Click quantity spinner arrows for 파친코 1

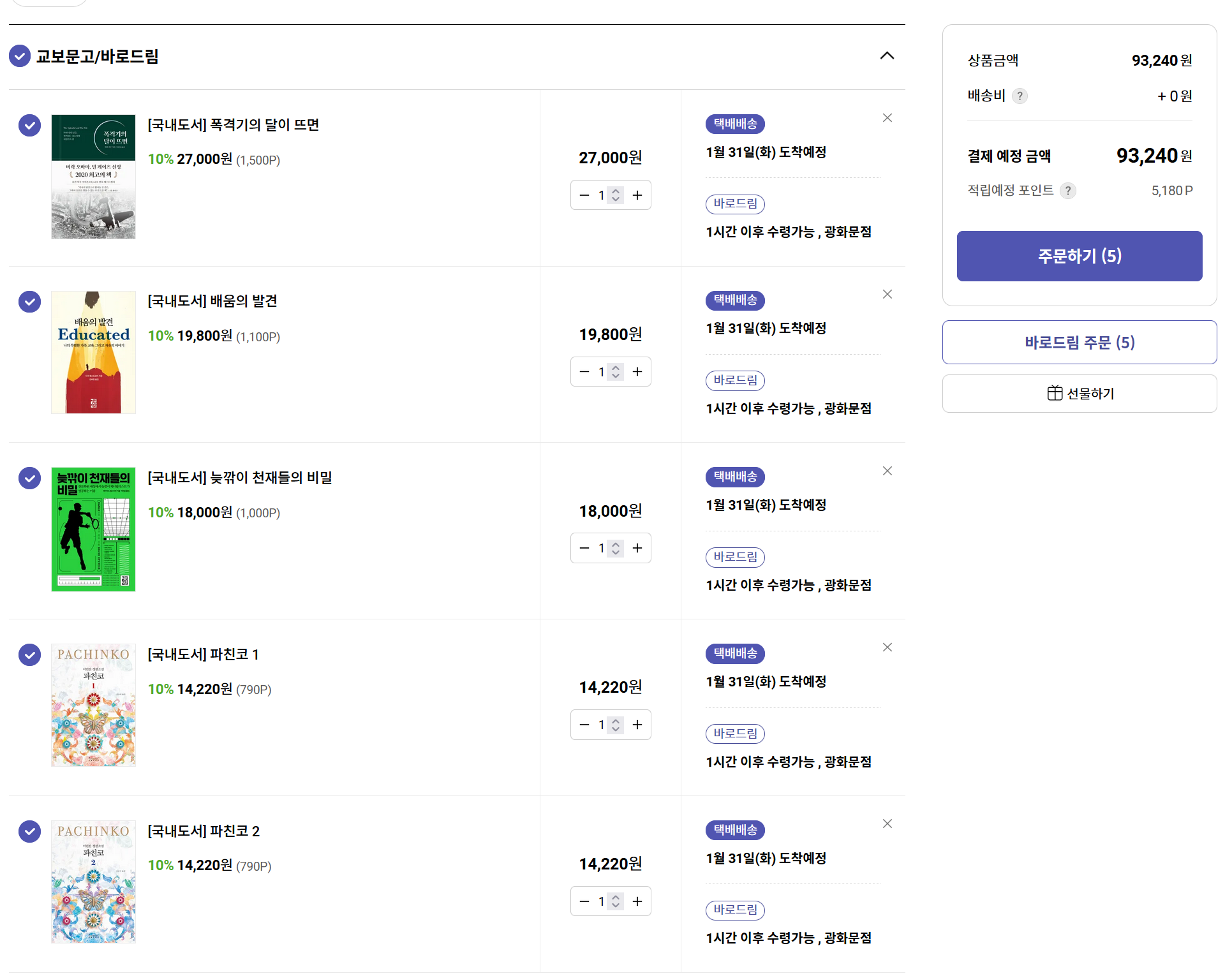pos(615,725)
